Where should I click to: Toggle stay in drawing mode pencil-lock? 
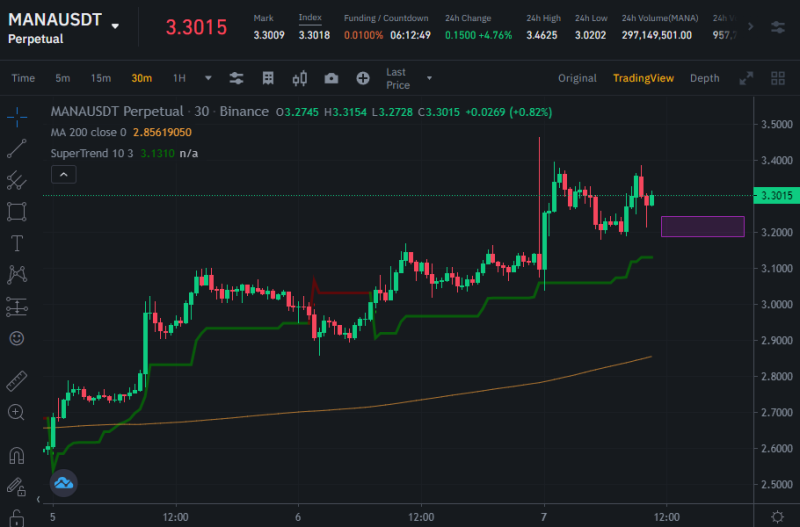[16, 487]
